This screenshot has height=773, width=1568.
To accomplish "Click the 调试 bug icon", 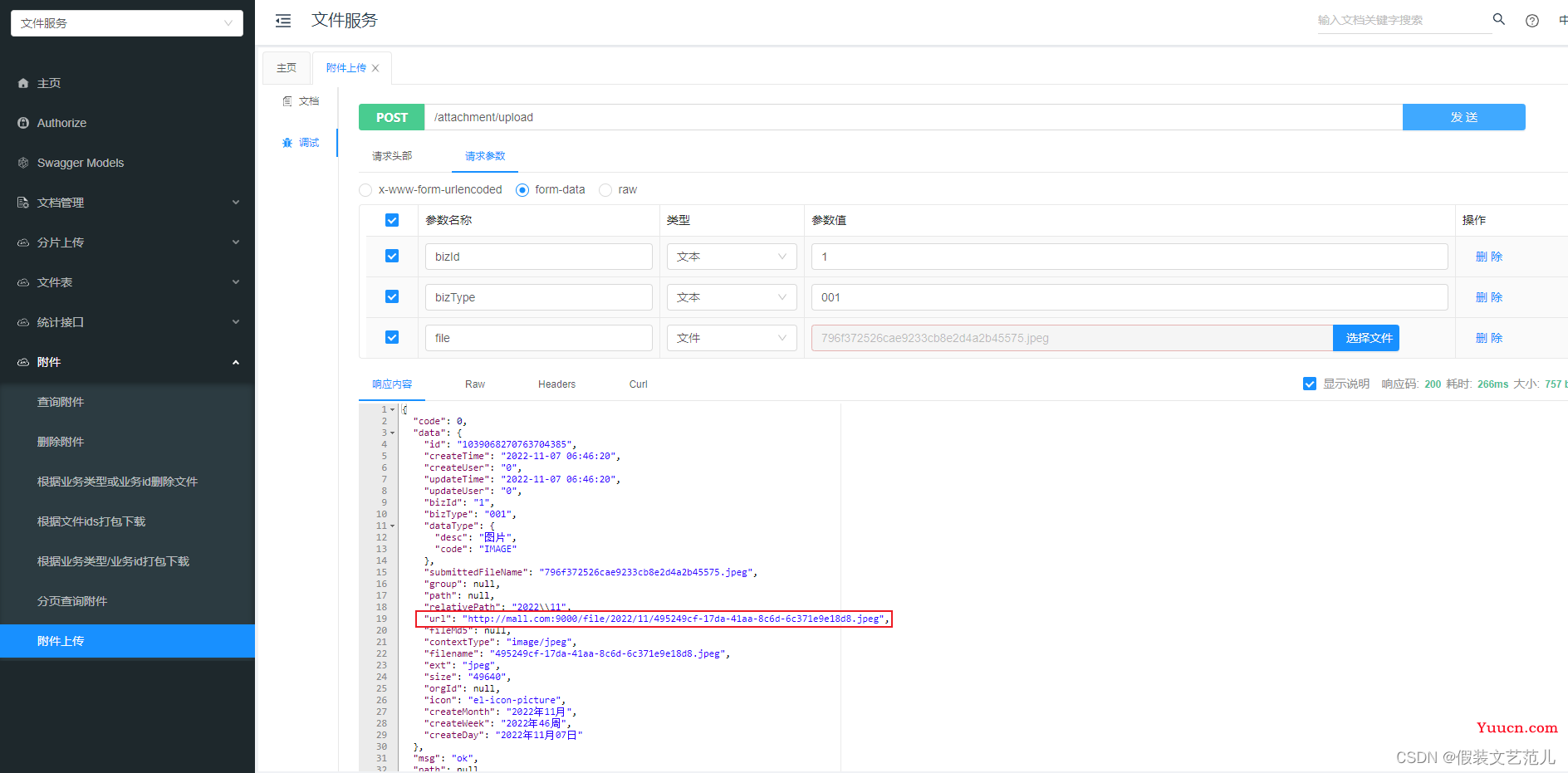I will coord(287,143).
